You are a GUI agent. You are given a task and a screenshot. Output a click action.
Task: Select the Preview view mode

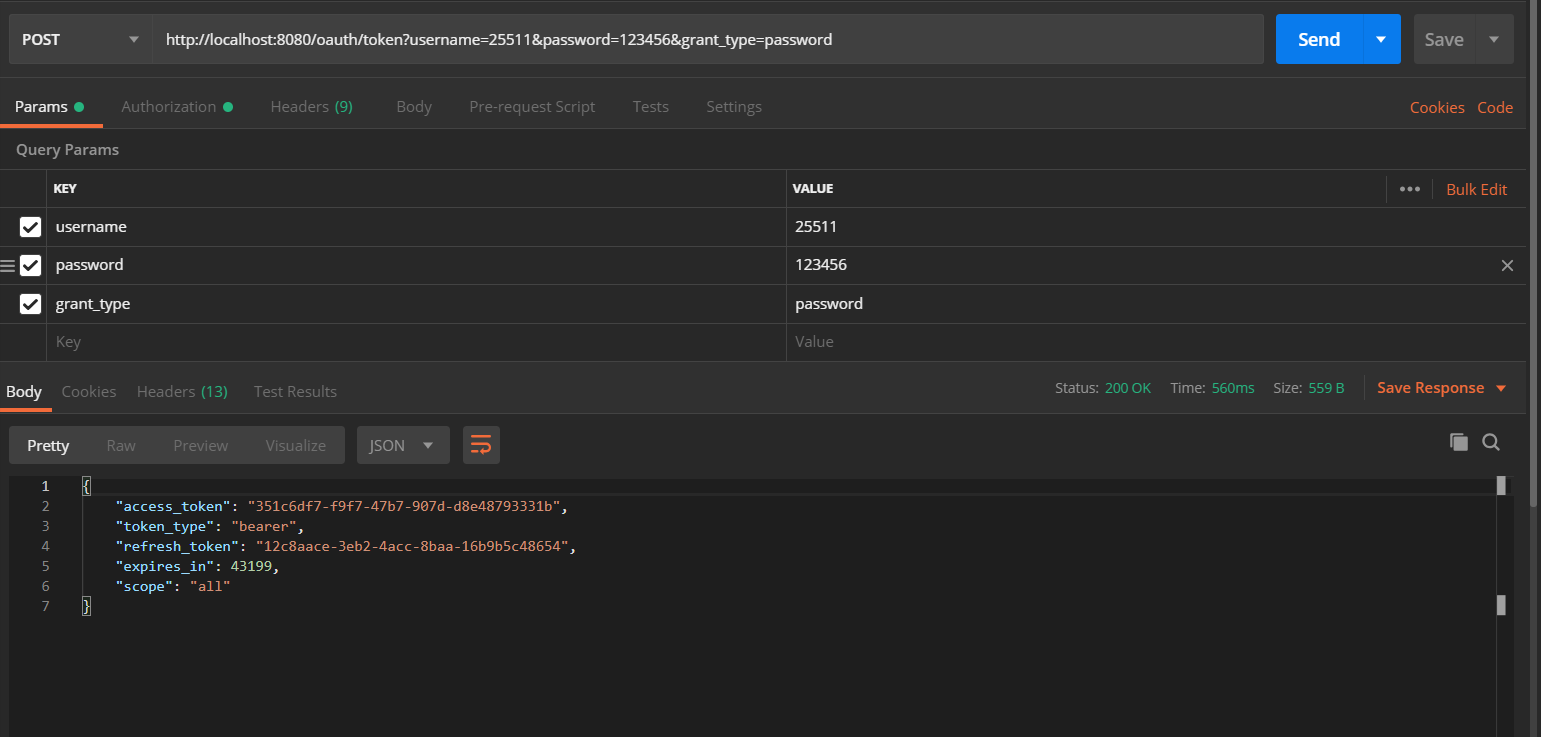[x=200, y=445]
